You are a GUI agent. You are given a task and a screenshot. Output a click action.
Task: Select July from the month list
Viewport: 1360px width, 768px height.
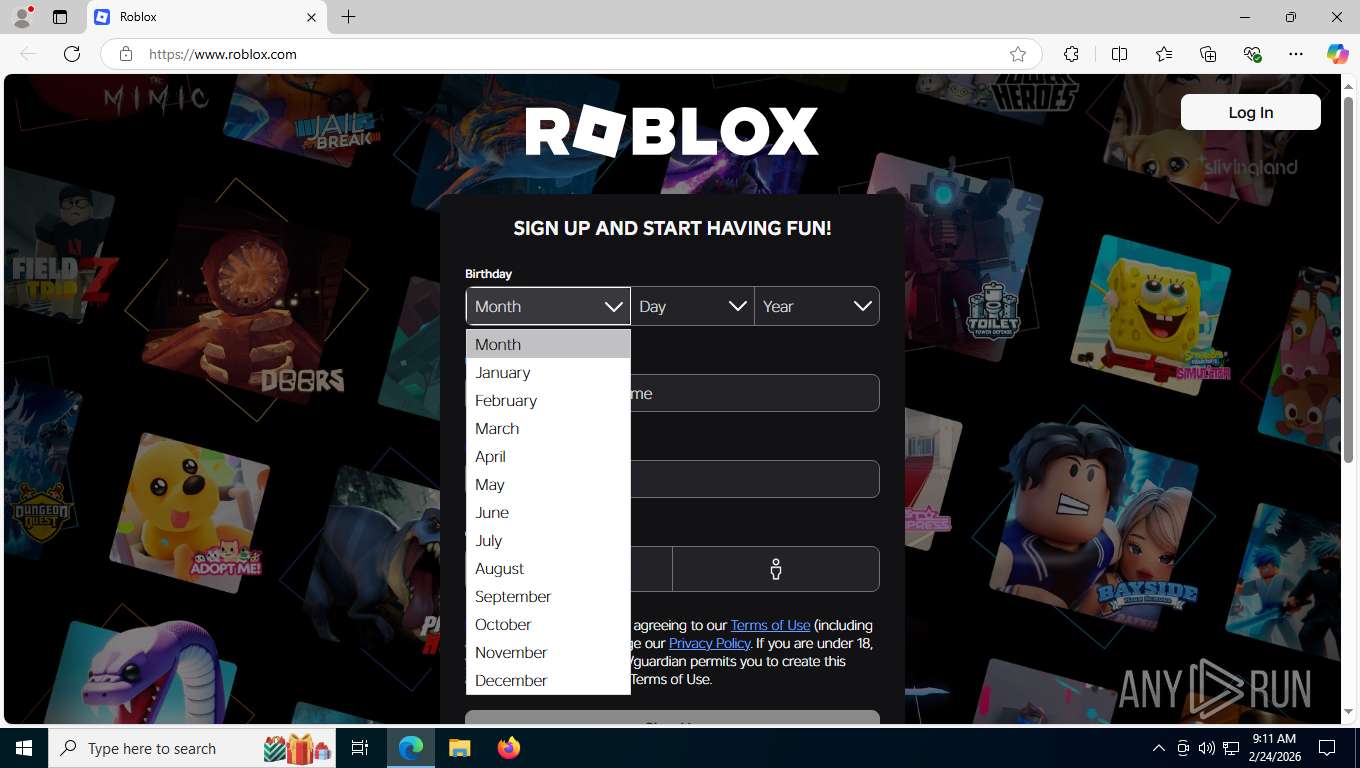click(x=548, y=540)
